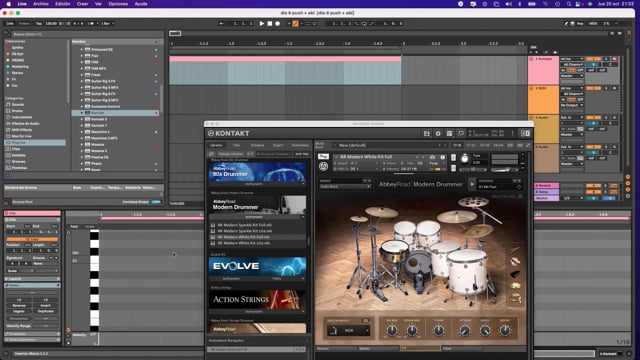Screen dimensions: 640x360
Task: Toggle Link button in Live control bar
Action: (10, 24)
